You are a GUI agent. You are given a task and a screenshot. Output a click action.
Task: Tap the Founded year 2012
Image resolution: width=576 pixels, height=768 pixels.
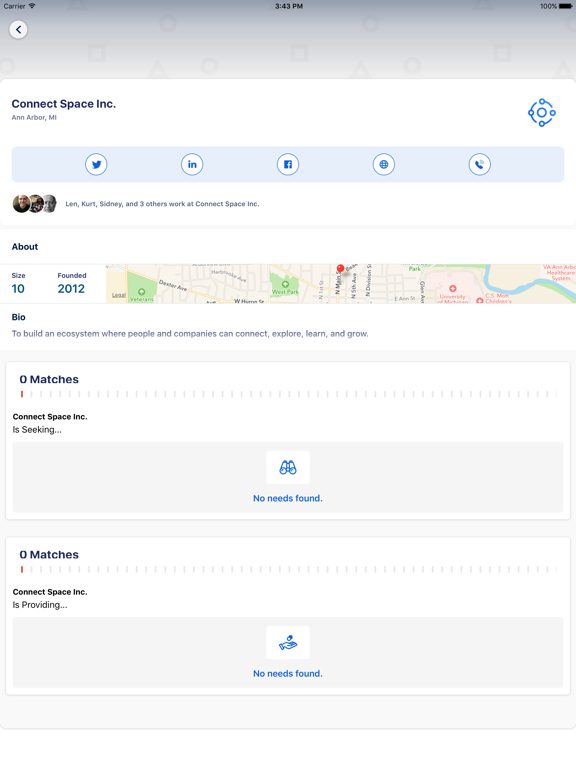71,288
